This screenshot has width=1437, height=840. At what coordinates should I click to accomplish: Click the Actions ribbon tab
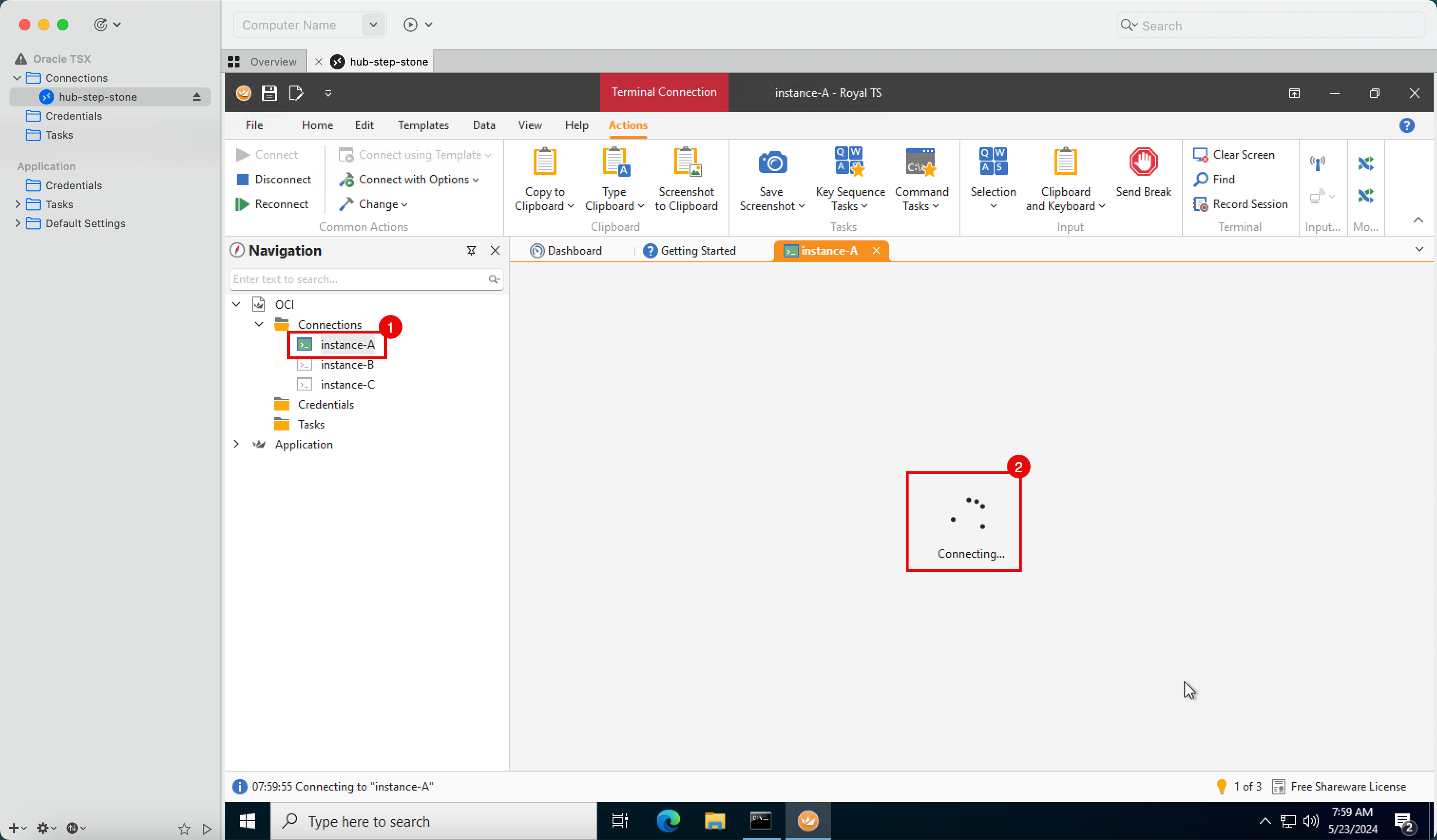click(627, 124)
